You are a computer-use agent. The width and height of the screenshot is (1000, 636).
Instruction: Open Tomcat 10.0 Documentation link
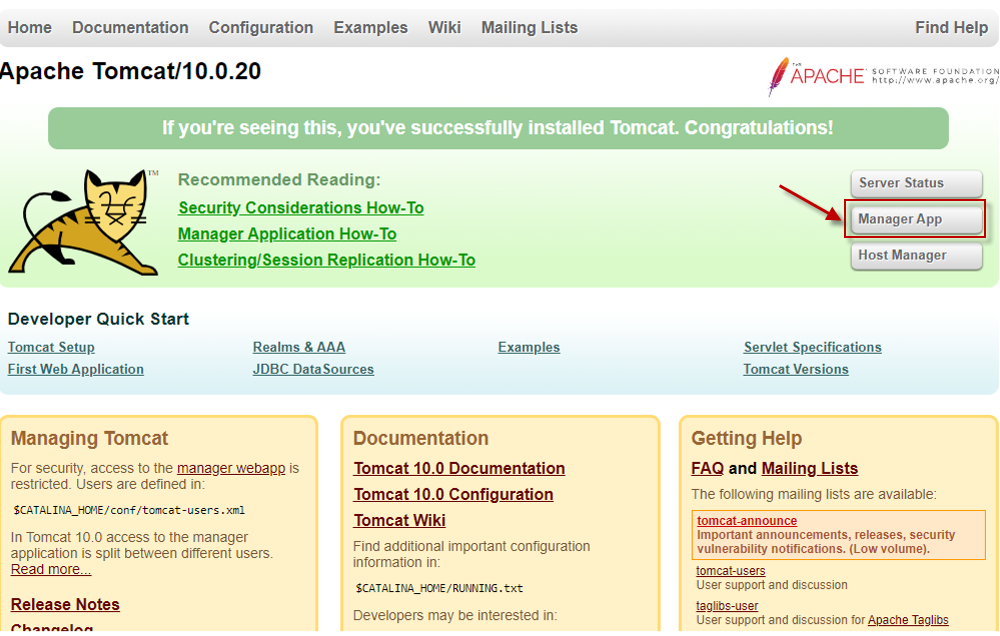[x=459, y=468]
